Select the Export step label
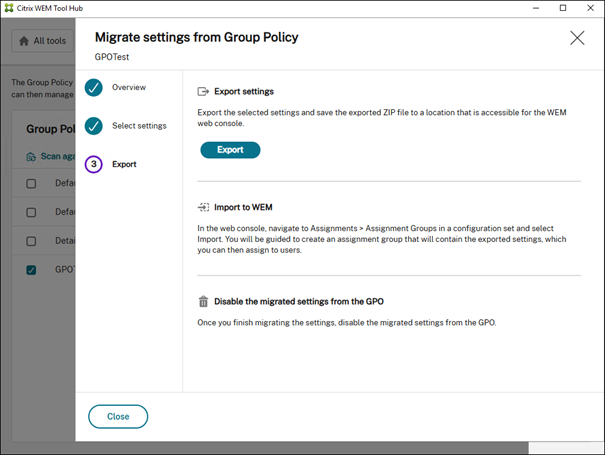Viewport: 605px width, 455px height. [124, 164]
